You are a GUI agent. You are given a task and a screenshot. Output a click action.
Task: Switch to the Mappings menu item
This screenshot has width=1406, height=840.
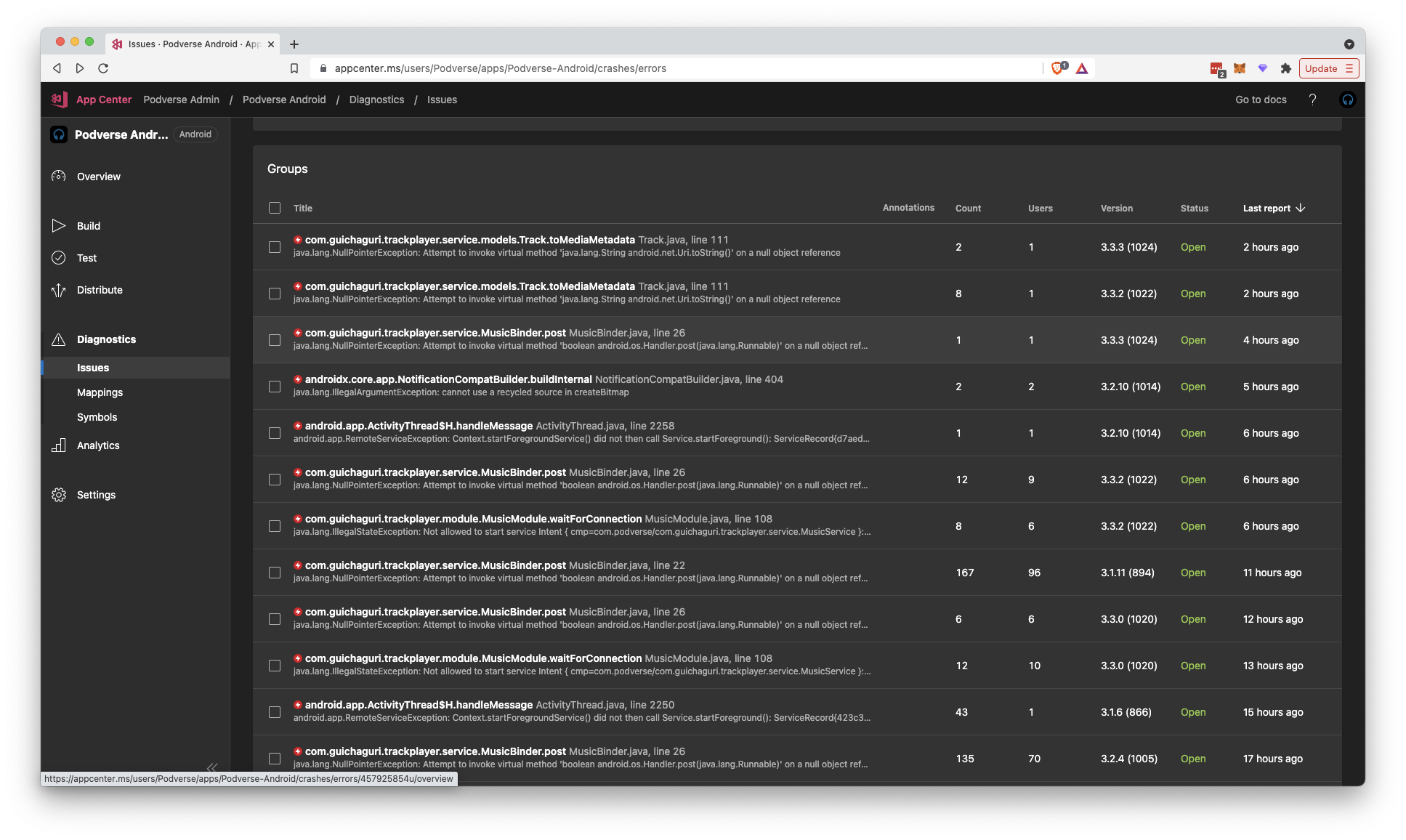point(100,392)
